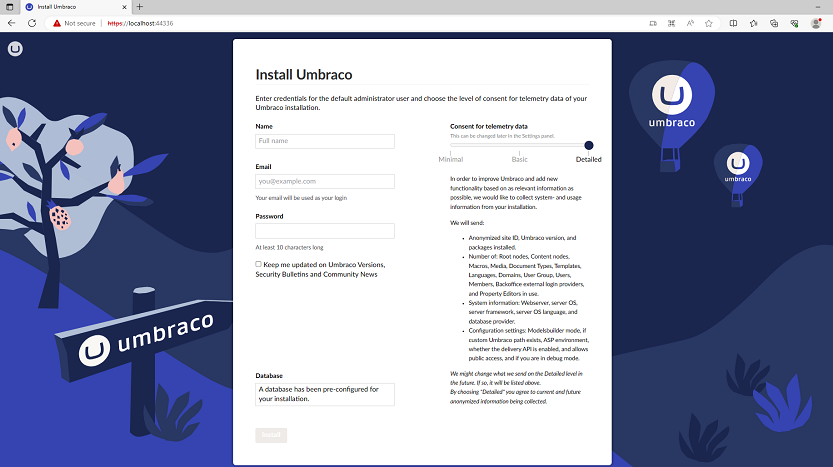Image resolution: width=833 pixels, height=467 pixels.
Task: Select Basic telemetry consent level
Action: (520, 159)
